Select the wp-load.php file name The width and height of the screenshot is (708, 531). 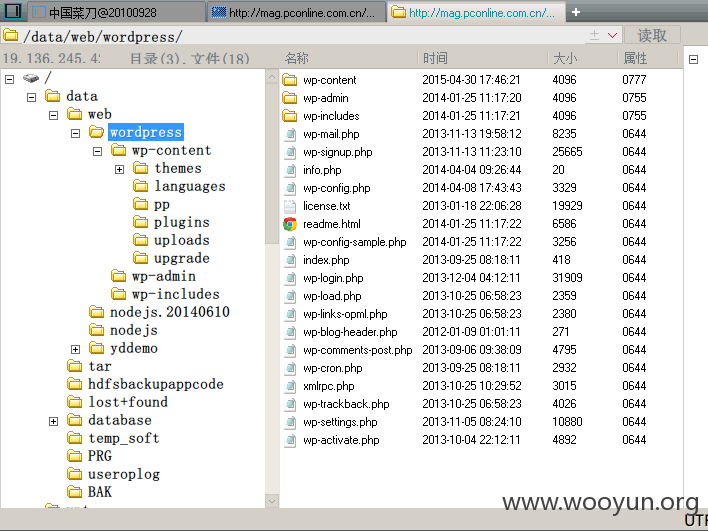332,296
